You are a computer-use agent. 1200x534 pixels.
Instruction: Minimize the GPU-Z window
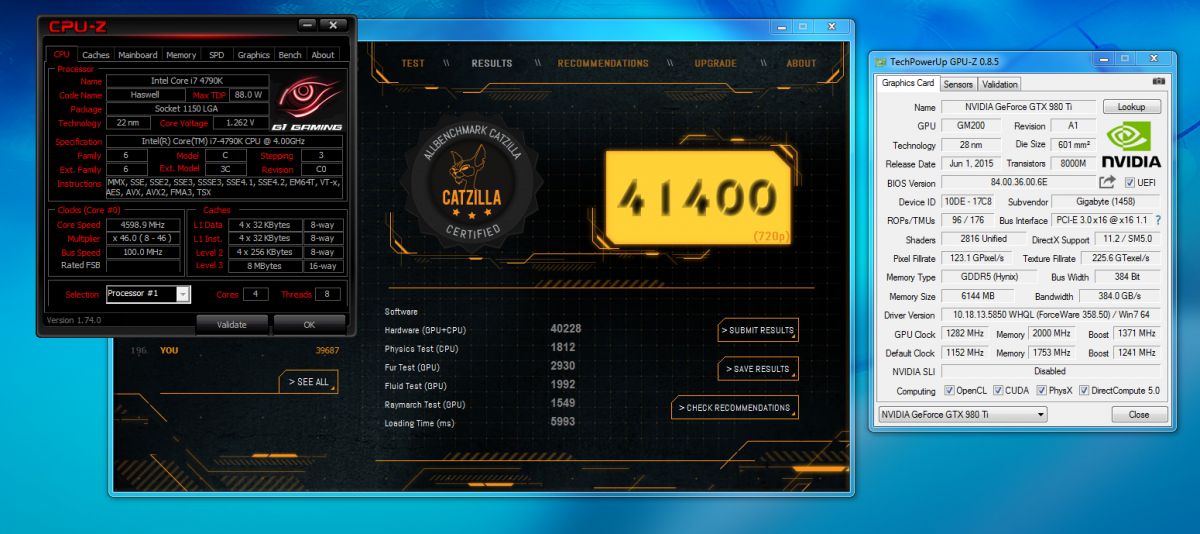point(1103,60)
